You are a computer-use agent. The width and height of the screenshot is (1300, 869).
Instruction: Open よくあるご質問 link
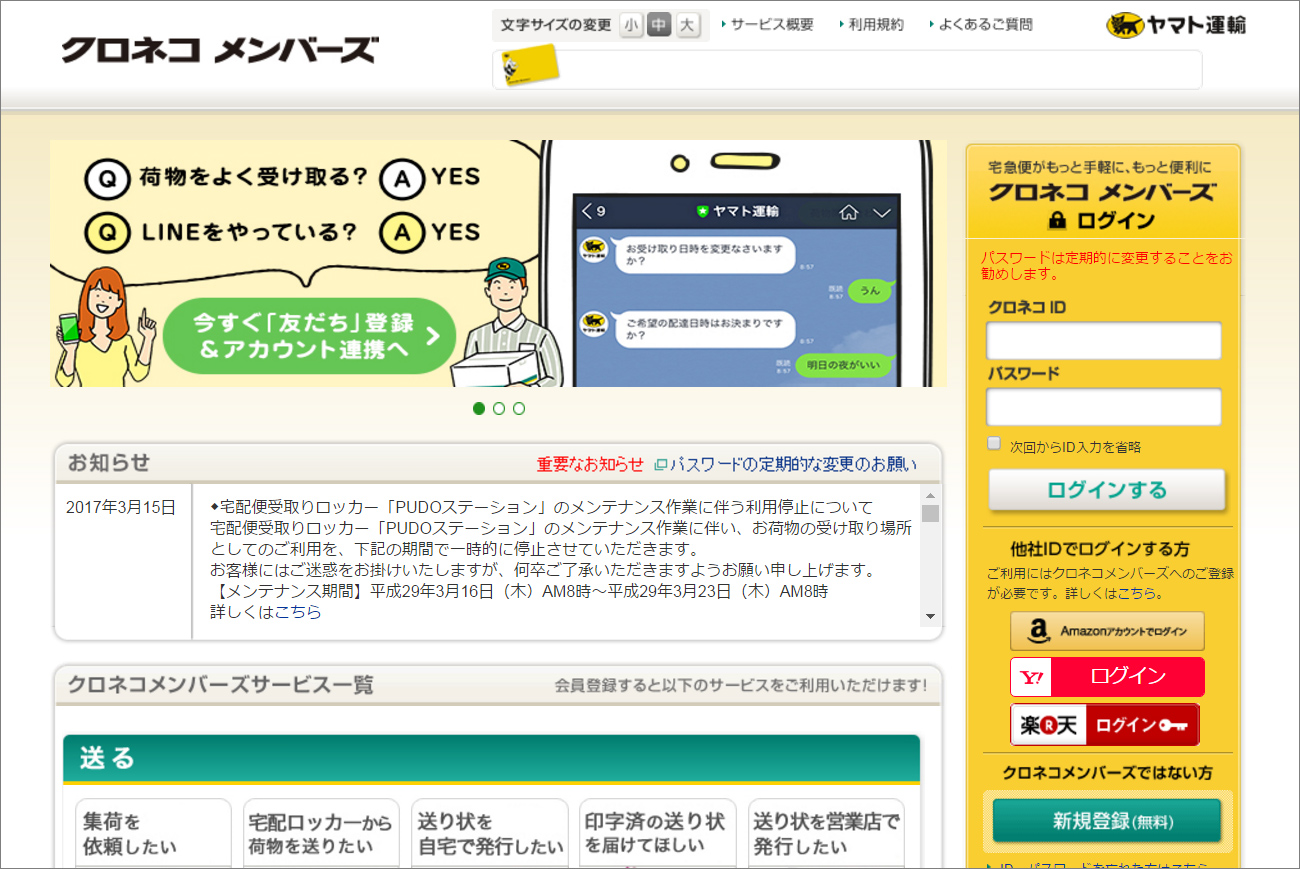click(985, 24)
